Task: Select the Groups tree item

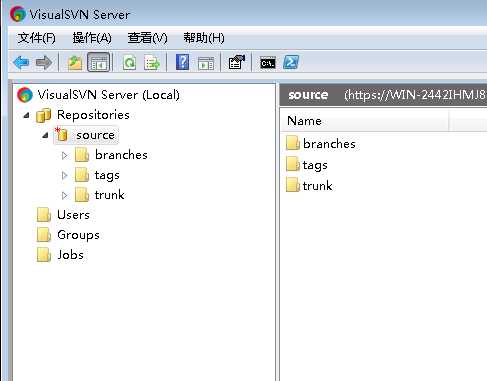Action: pos(78,235)
